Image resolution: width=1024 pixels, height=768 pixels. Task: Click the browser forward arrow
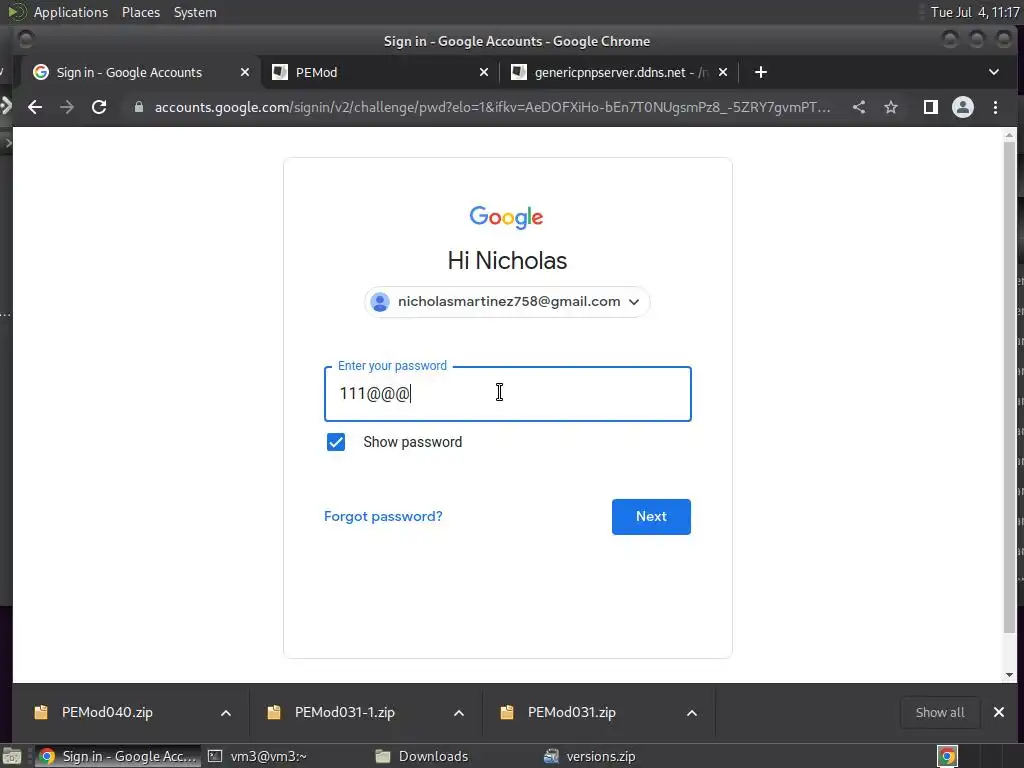click(67, 107)
